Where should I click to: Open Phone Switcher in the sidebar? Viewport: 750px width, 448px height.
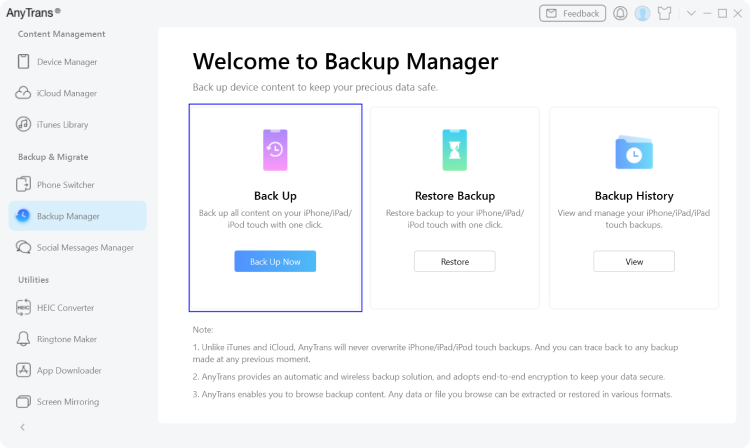pos(66,185)
